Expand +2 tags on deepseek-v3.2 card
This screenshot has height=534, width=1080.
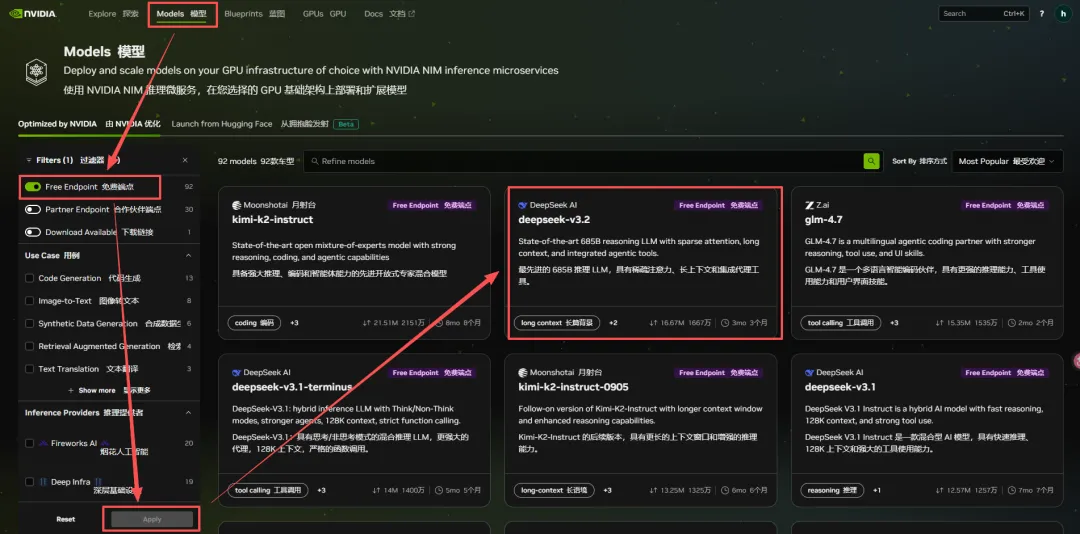coord(613,322)
